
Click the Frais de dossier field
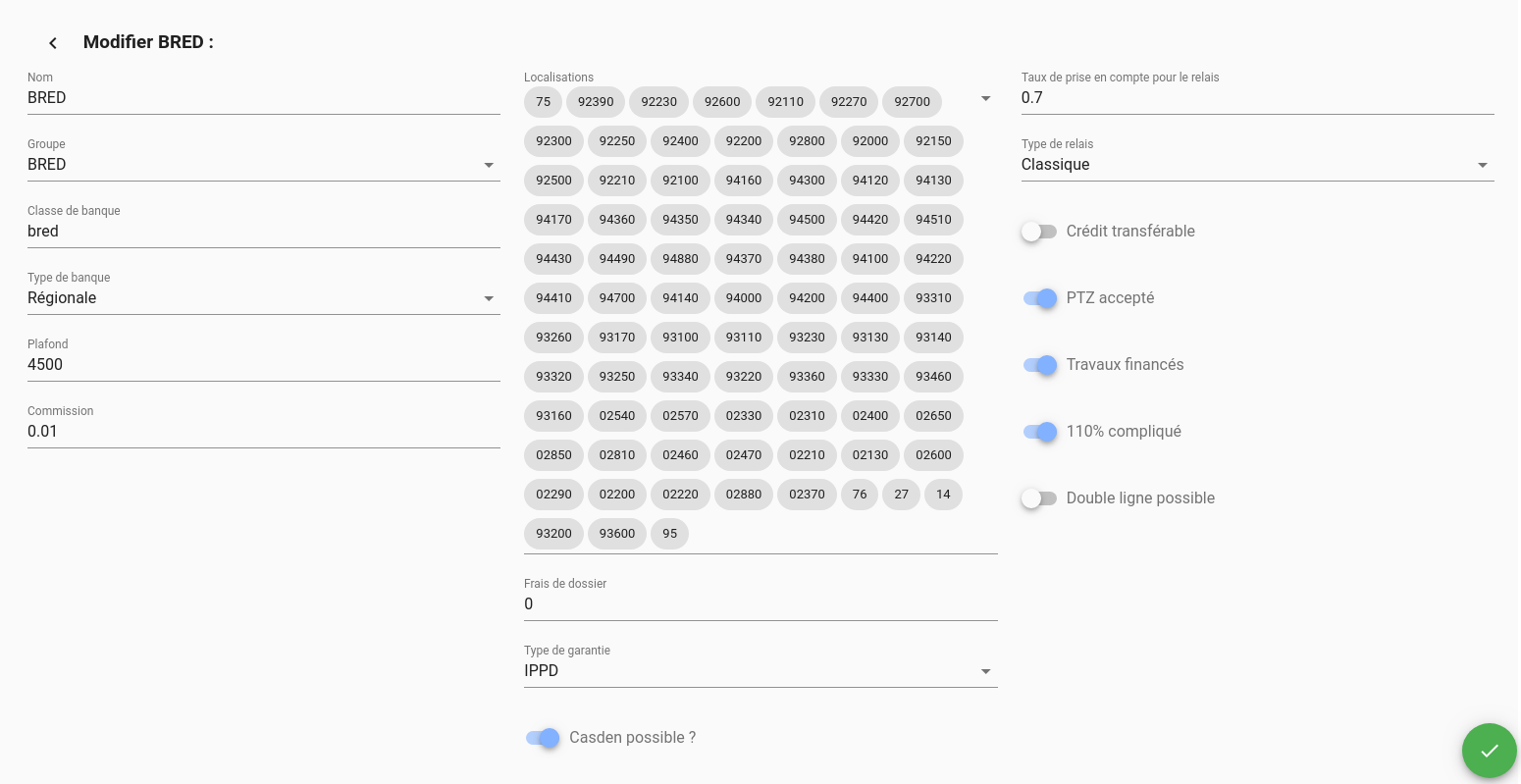(760, 604)
